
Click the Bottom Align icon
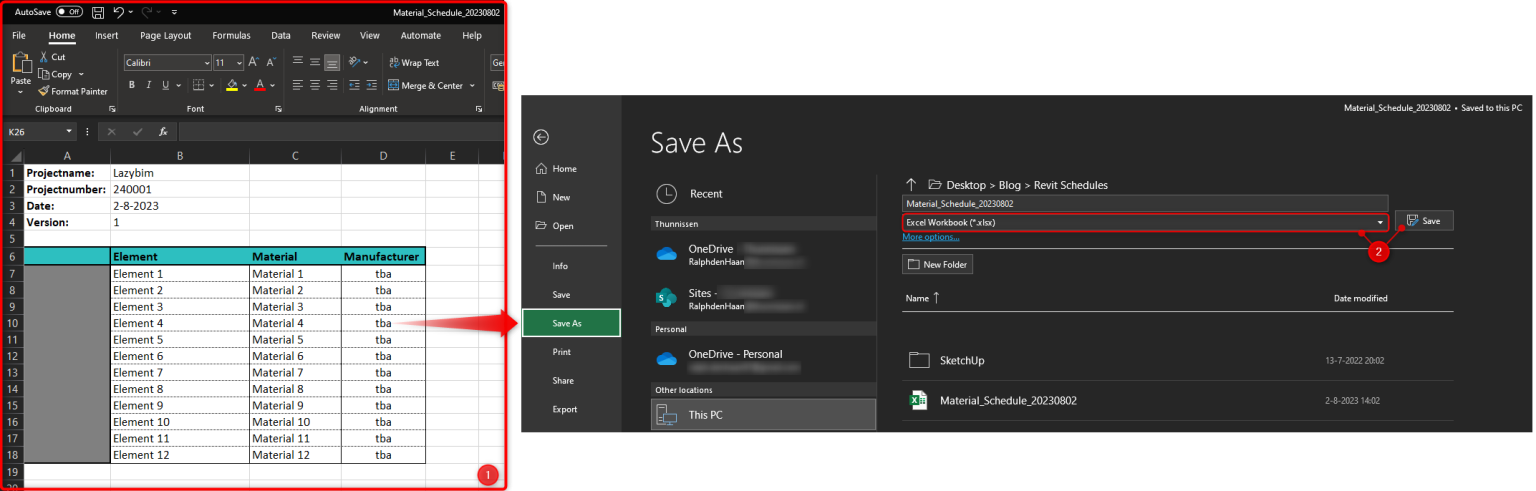click(x=332, y=62)
